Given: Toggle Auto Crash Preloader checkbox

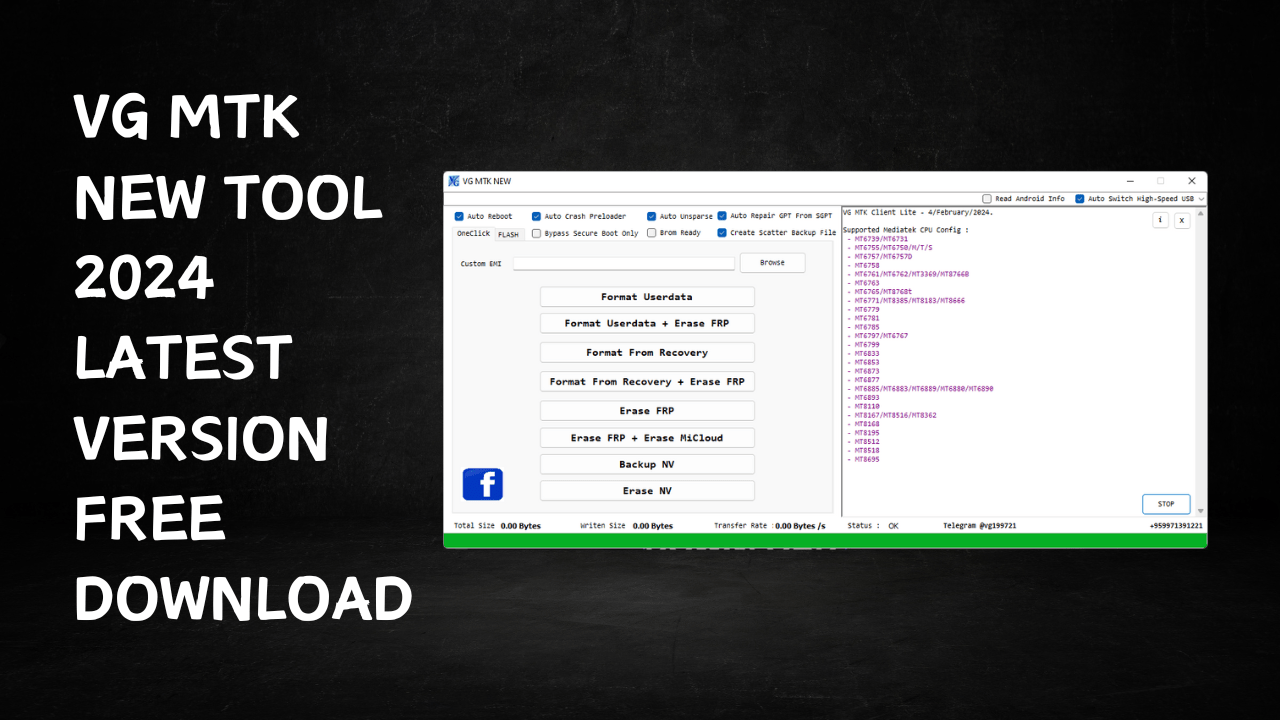Looking at the screenshot, I should pyautogui.click(x=536, y=216).
